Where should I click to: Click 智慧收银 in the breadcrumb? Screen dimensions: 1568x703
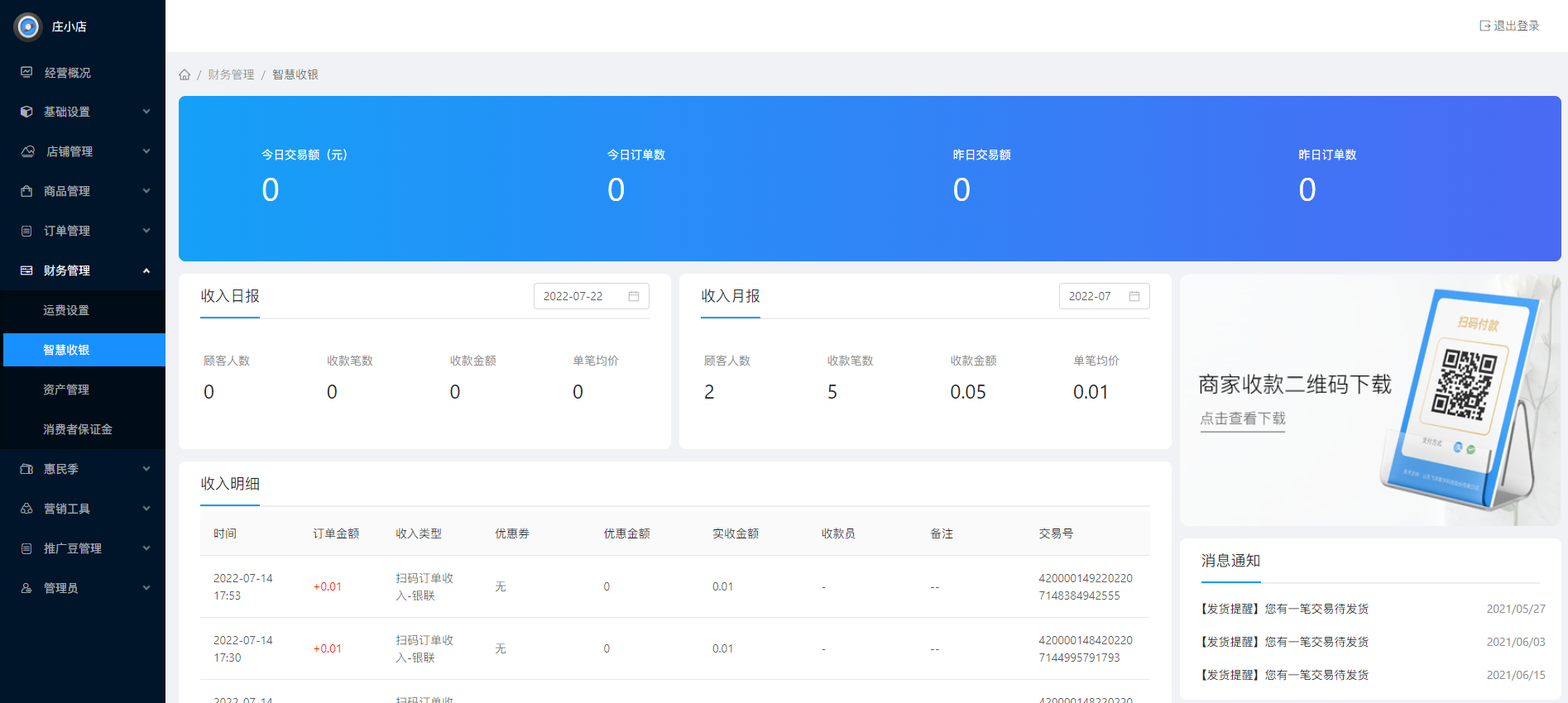tap(295, 74)
